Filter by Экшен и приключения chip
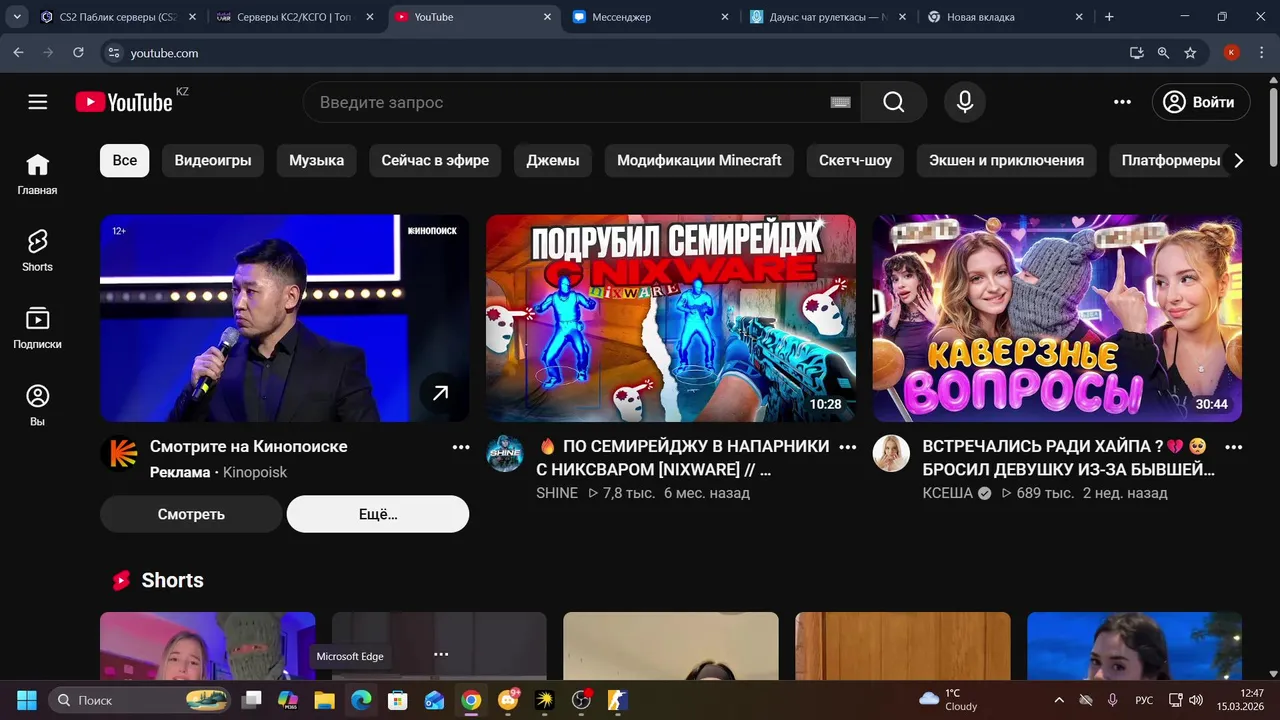This screenshot has width=1280, height=720. pyautogui.click(x=1006, y=160)
